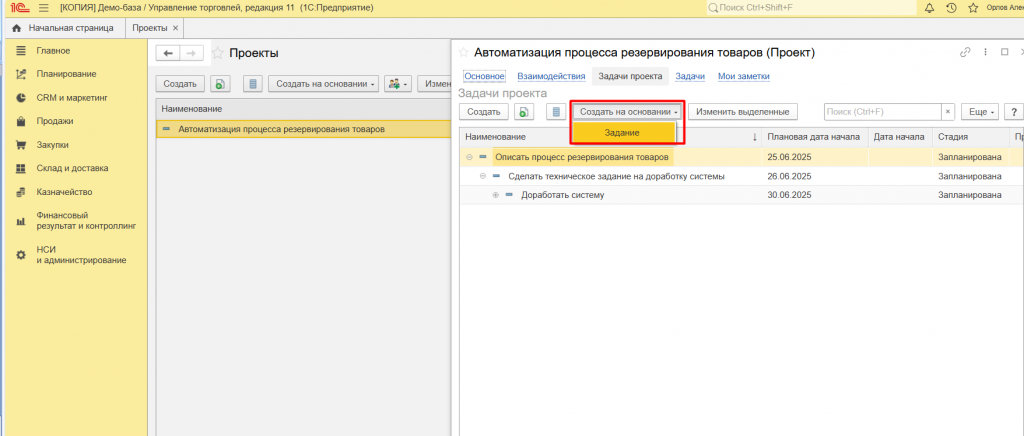Image resolution: width=1024 pixels, height=436 pixels.
Task: Collapse 'Сделать техническое задание на доработку системы'
Action: click(x=482, y=176)
